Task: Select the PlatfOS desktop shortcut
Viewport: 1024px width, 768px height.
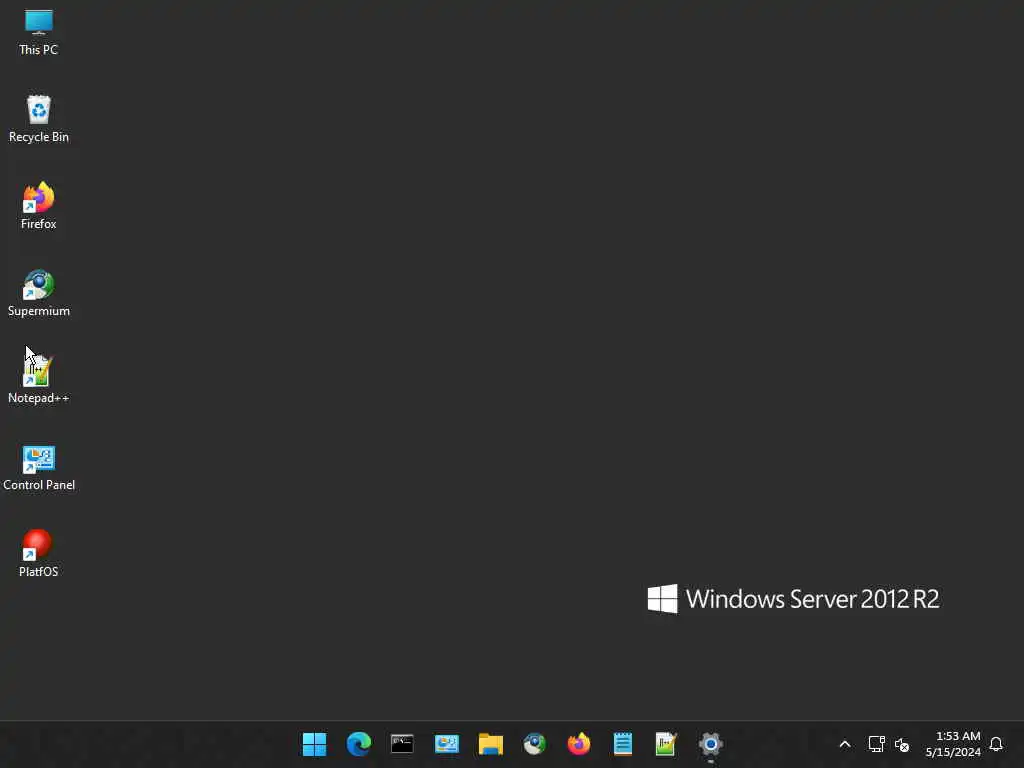Action: coord(39,554)
